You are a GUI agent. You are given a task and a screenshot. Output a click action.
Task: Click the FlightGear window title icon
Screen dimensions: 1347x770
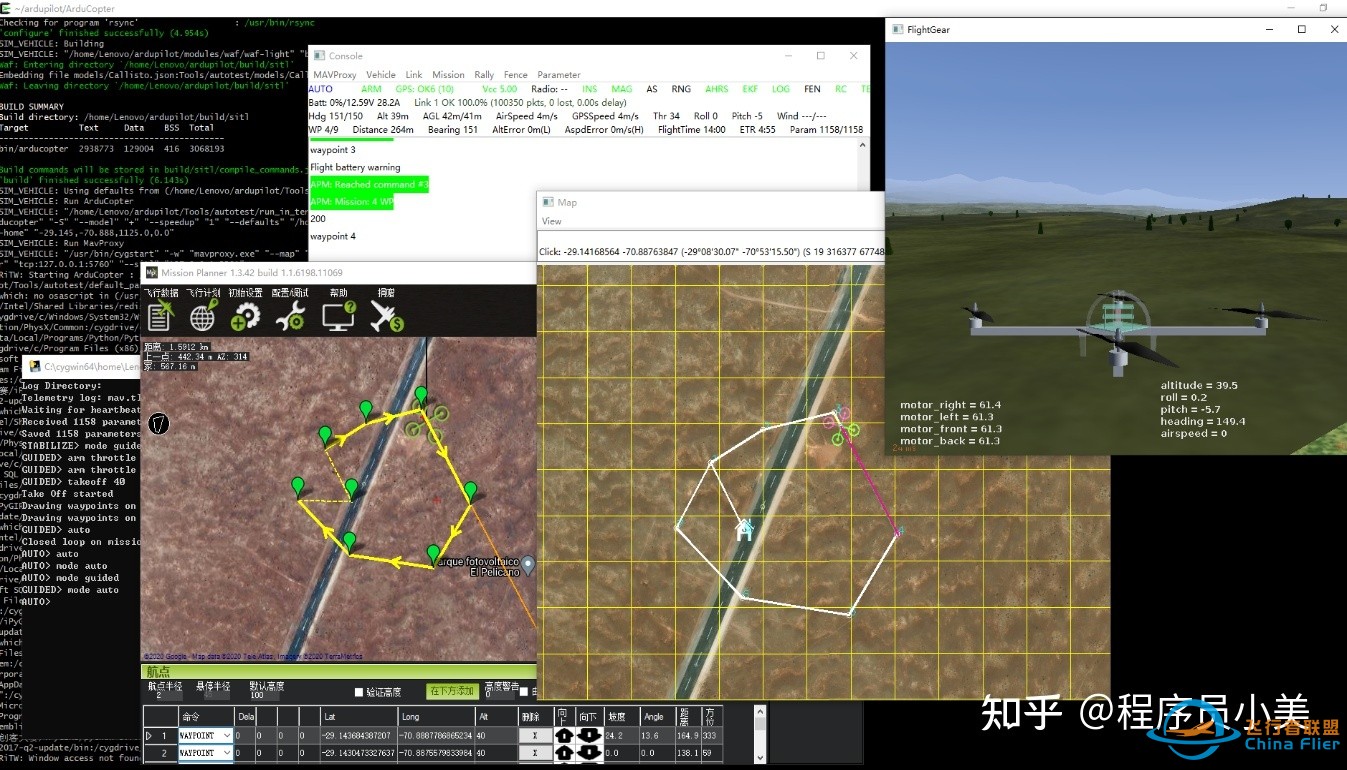[x=897, y=30]
